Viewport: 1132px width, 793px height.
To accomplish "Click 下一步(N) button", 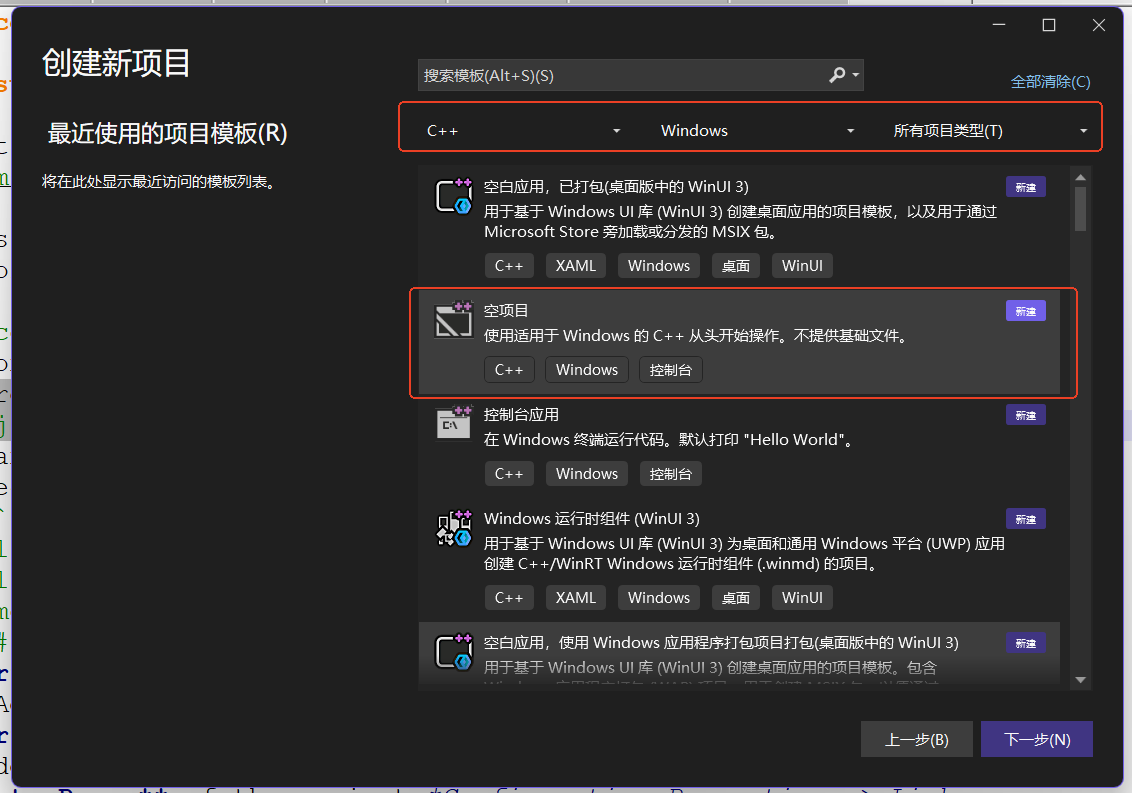I will point(1037,739).
